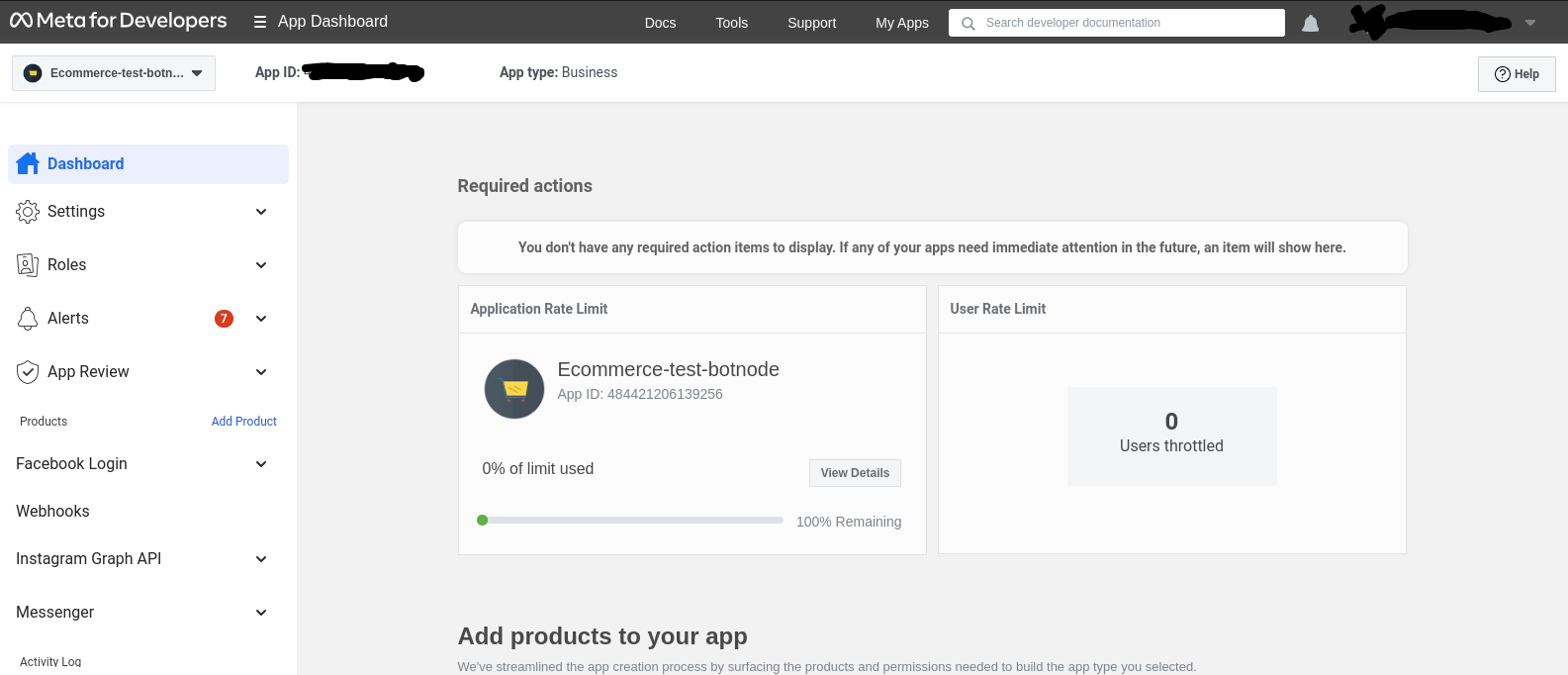The height and width of the screenshot is (675, 1568).
Task: Select Facebook Login product label
Action: pos(71,463)
